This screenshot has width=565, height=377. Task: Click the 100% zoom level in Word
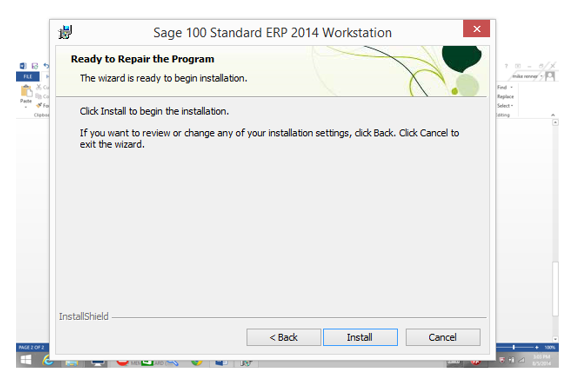click(x=550, y=347)
